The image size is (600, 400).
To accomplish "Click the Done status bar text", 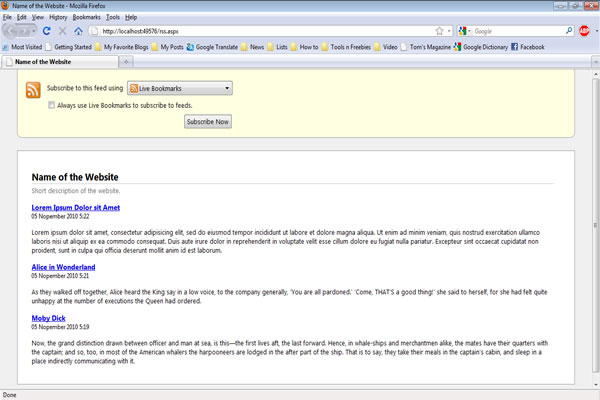I will (10, 395).
